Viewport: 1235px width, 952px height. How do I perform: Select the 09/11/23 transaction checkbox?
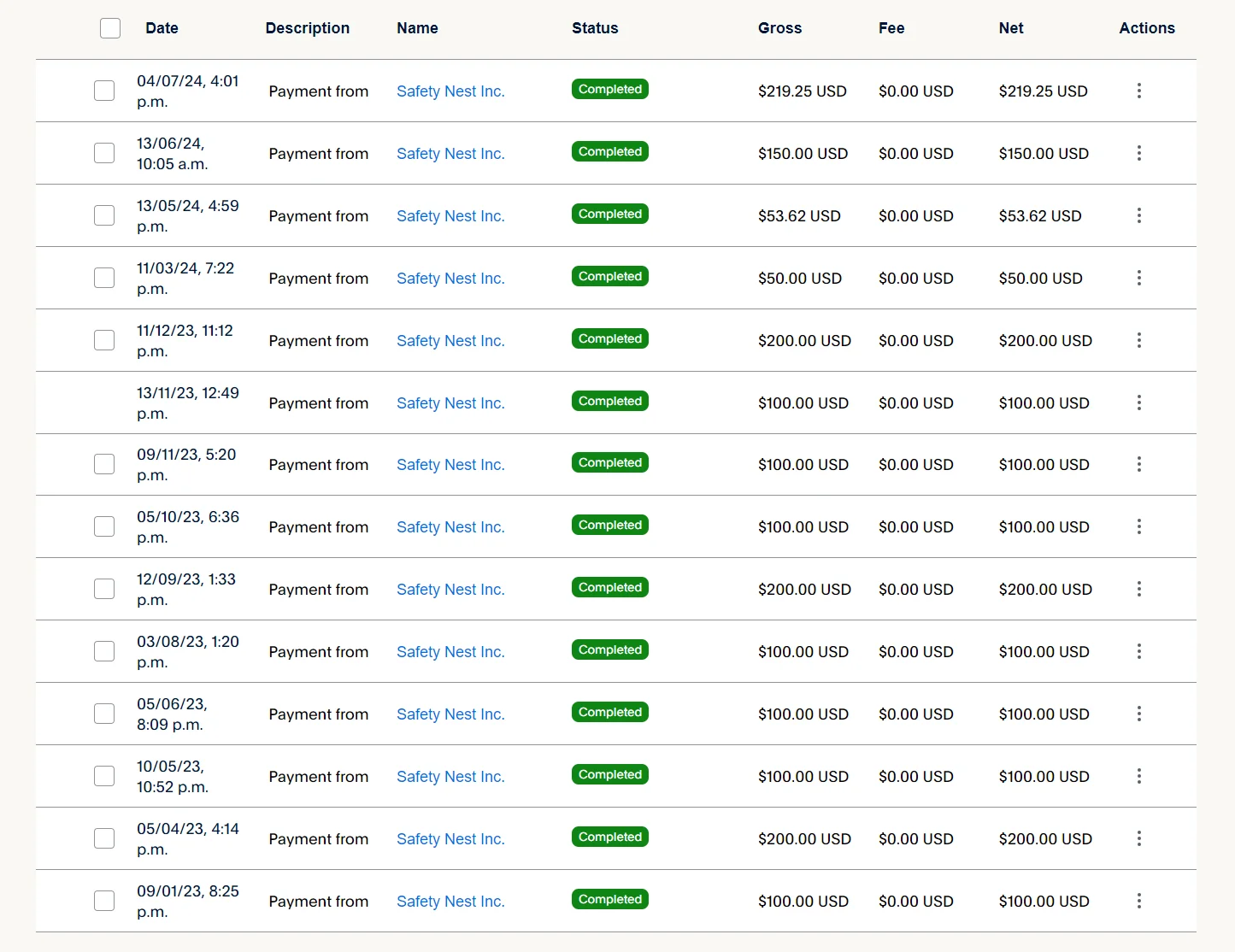point(104,464)
